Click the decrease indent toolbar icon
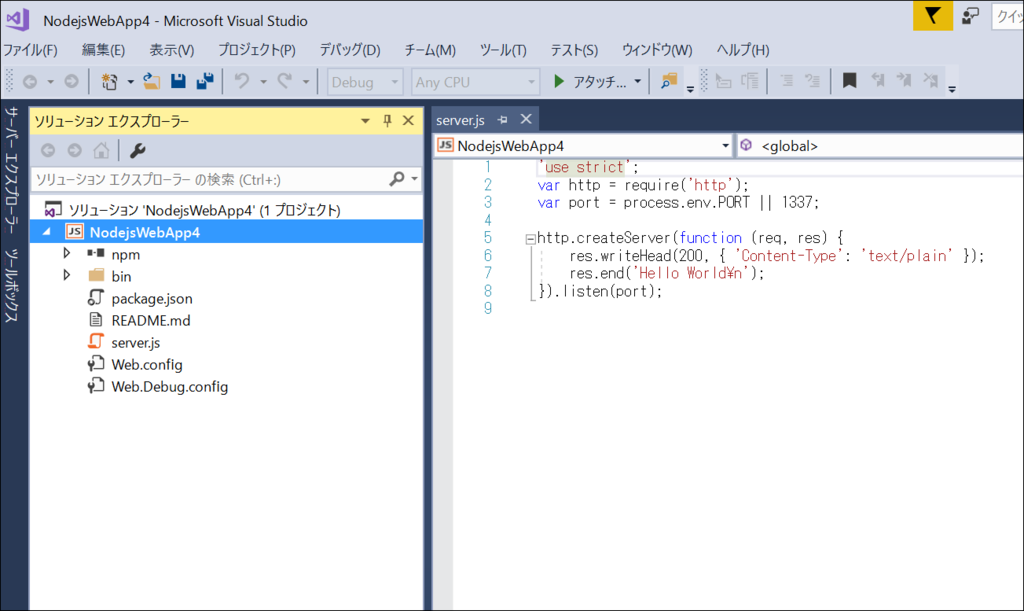 coord(723,81)
